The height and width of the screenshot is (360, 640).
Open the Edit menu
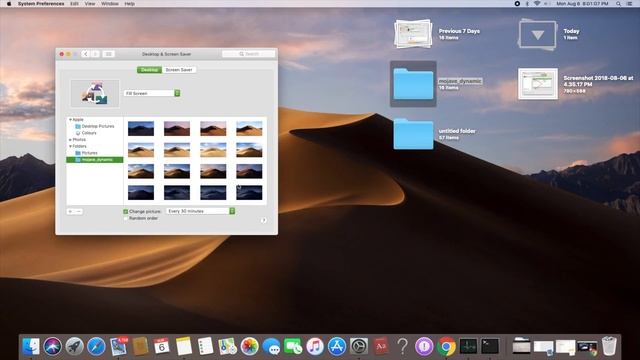(74, 4)
